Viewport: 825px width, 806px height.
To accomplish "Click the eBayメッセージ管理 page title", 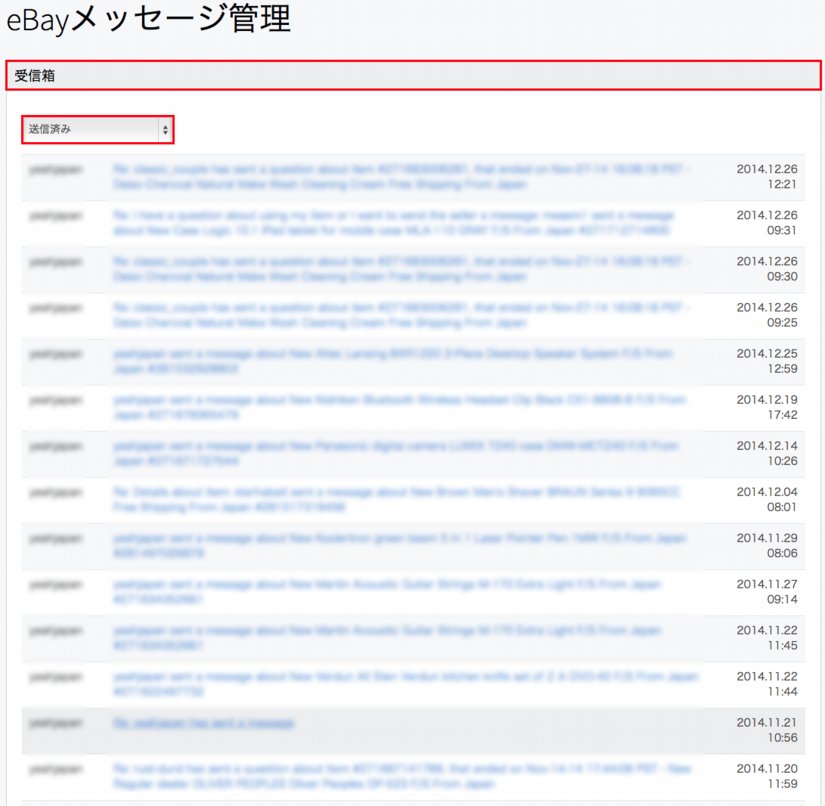I will 149,19.
